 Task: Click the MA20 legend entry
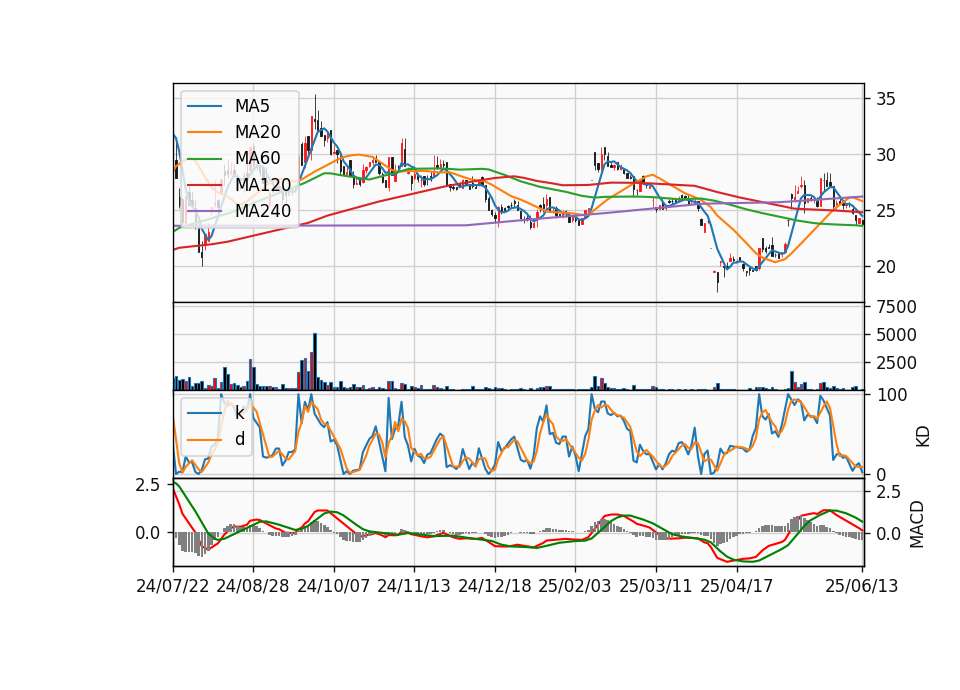tap(234, 132)
